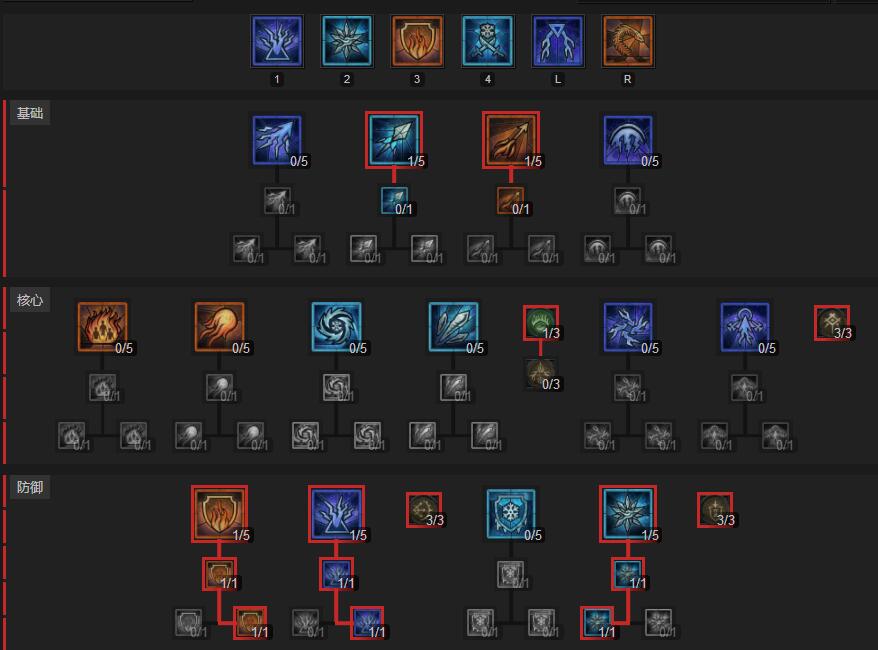Image resolution: width=878 pixels, height=650 pixels.
Task: Click the Frost Bolt 1/5 skill node
Action: (x=394, y=141)
